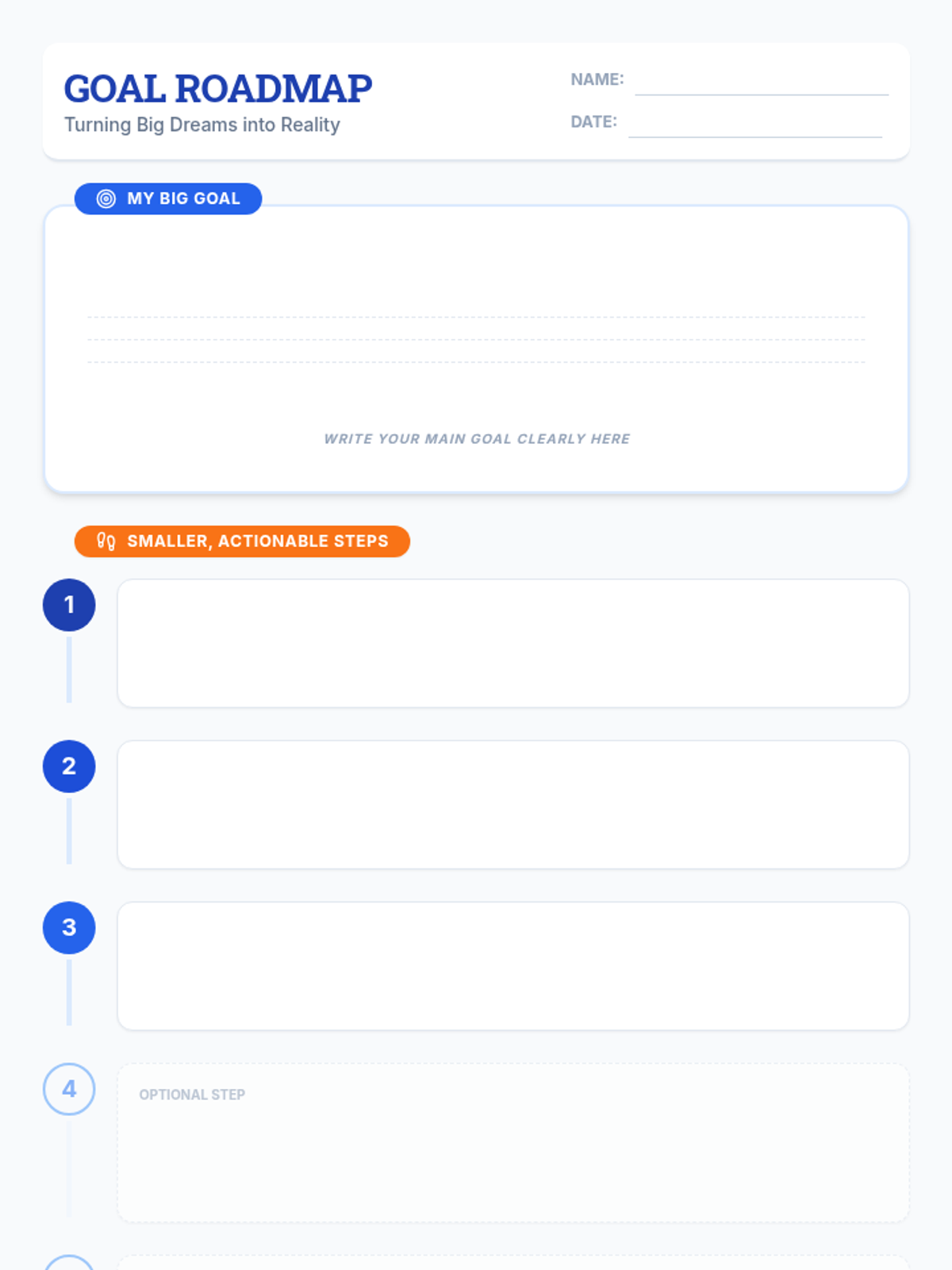Screen dimensions: 952x1270
Task: Select the step 1 number circle
Action: click(x=69, y=605)
